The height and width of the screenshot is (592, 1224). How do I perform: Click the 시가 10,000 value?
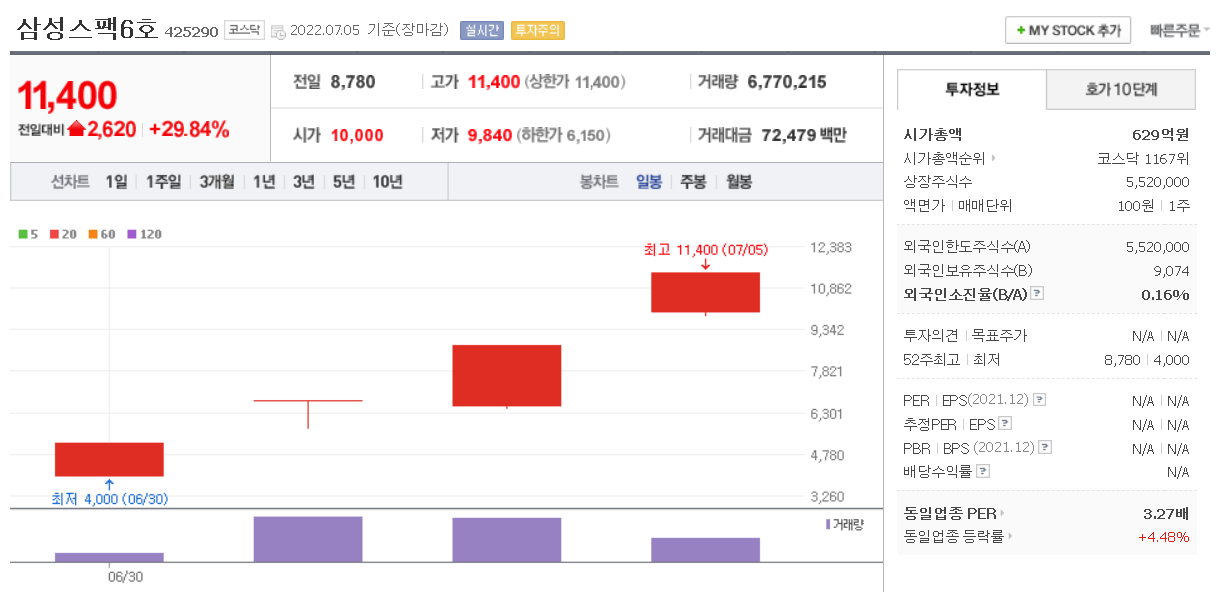[x=356, y=135]
